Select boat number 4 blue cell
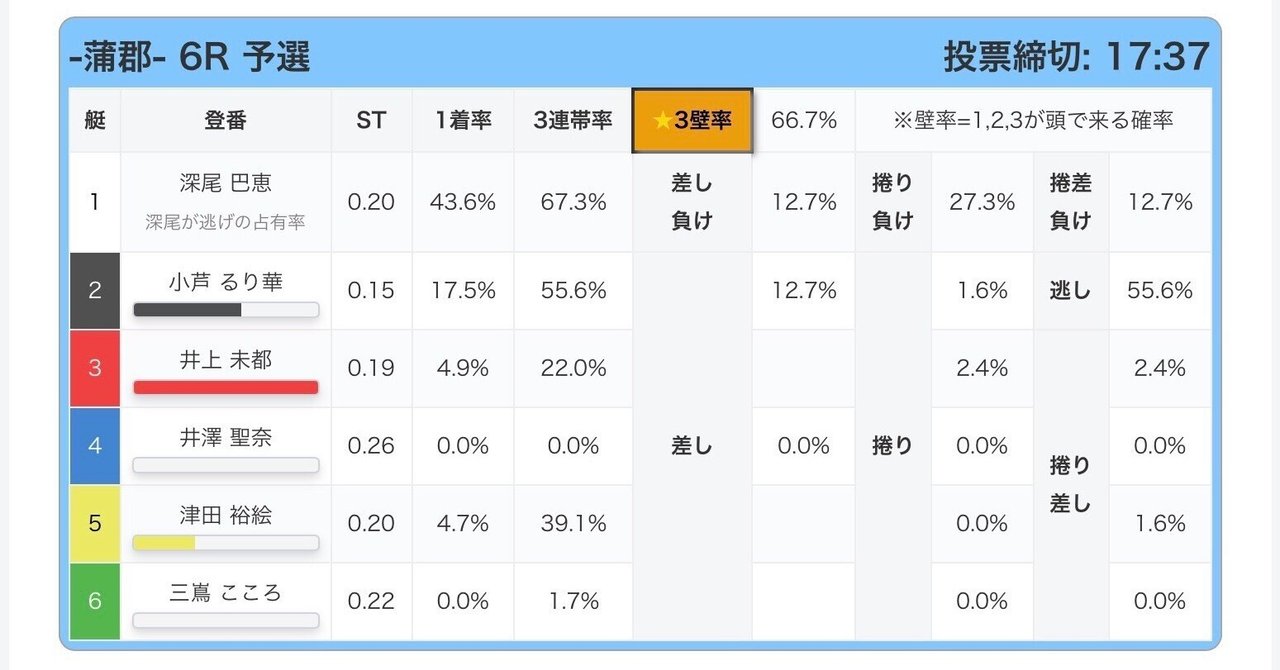 pyautogui.click(x=95, y=446)
